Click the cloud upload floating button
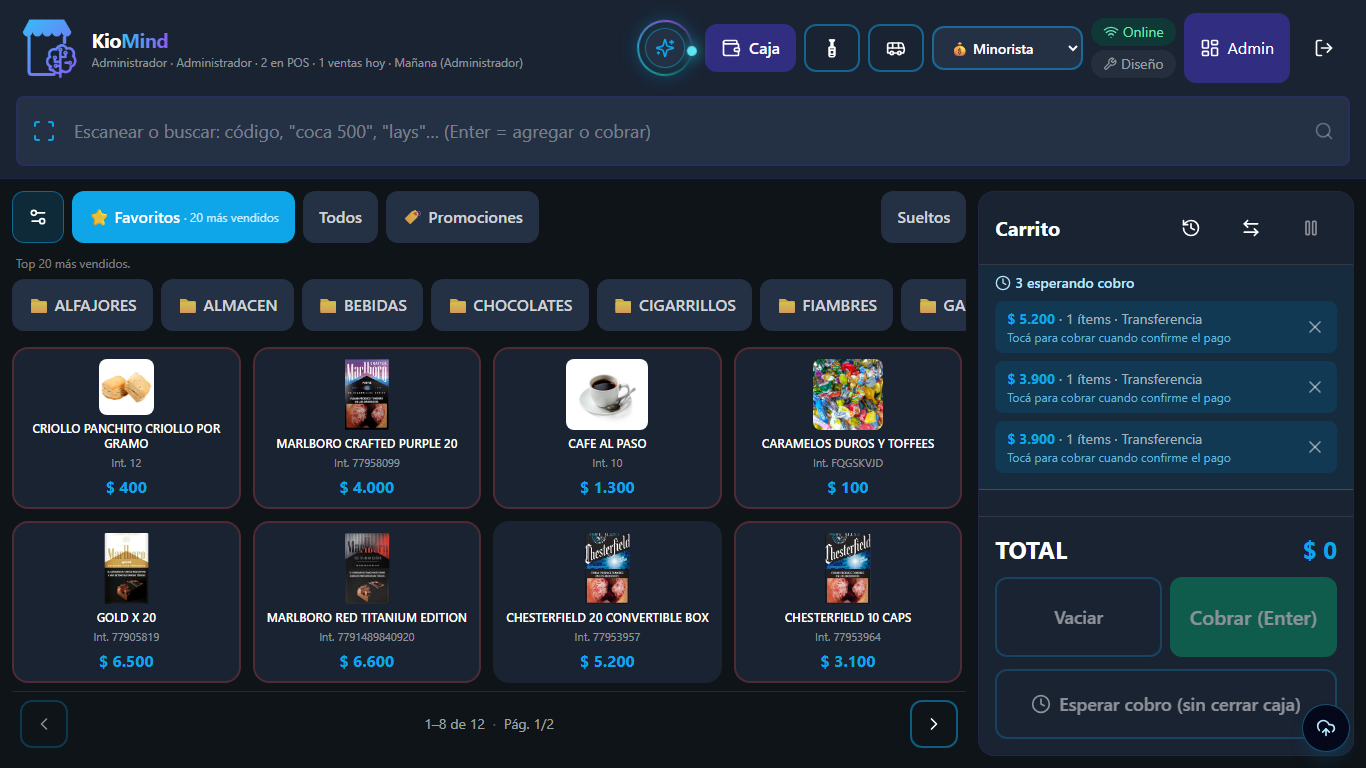 click(1326, 727)
